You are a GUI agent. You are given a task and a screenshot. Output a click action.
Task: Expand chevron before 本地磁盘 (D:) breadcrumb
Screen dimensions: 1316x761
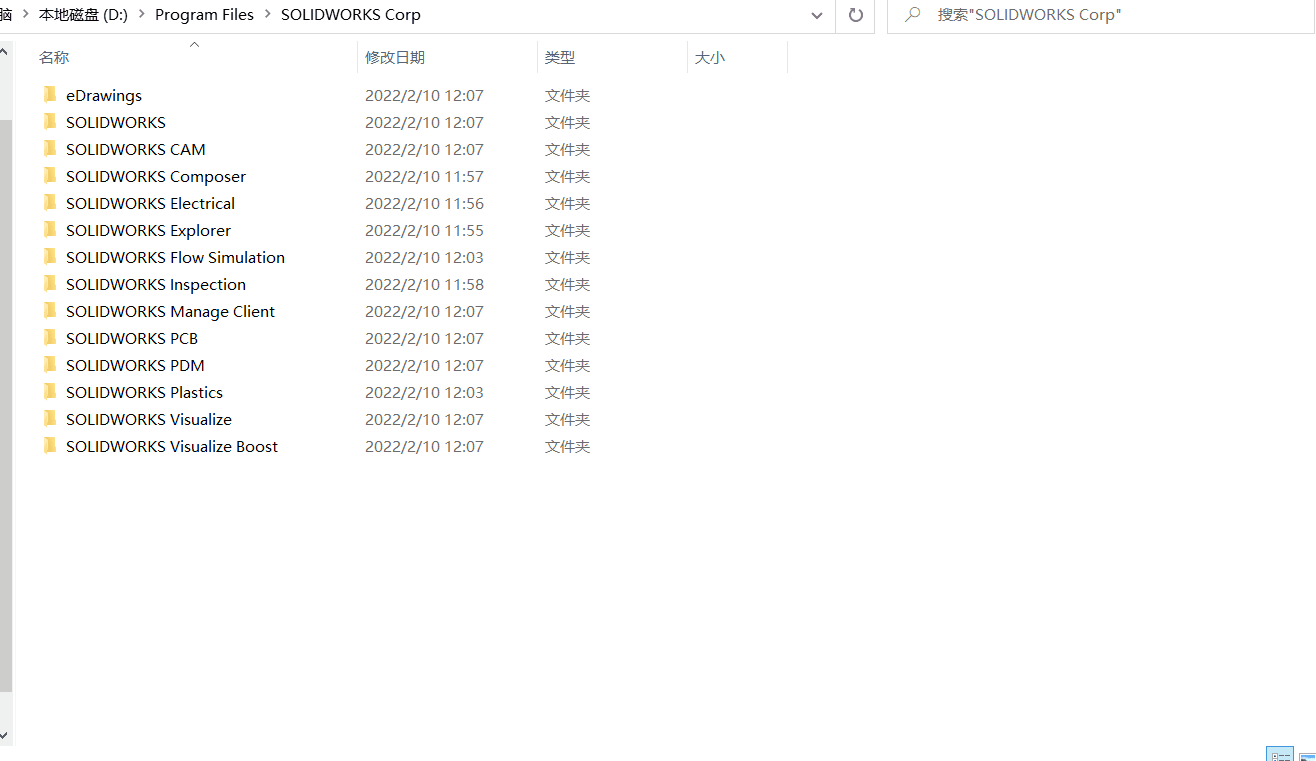(x=25, y=15)
